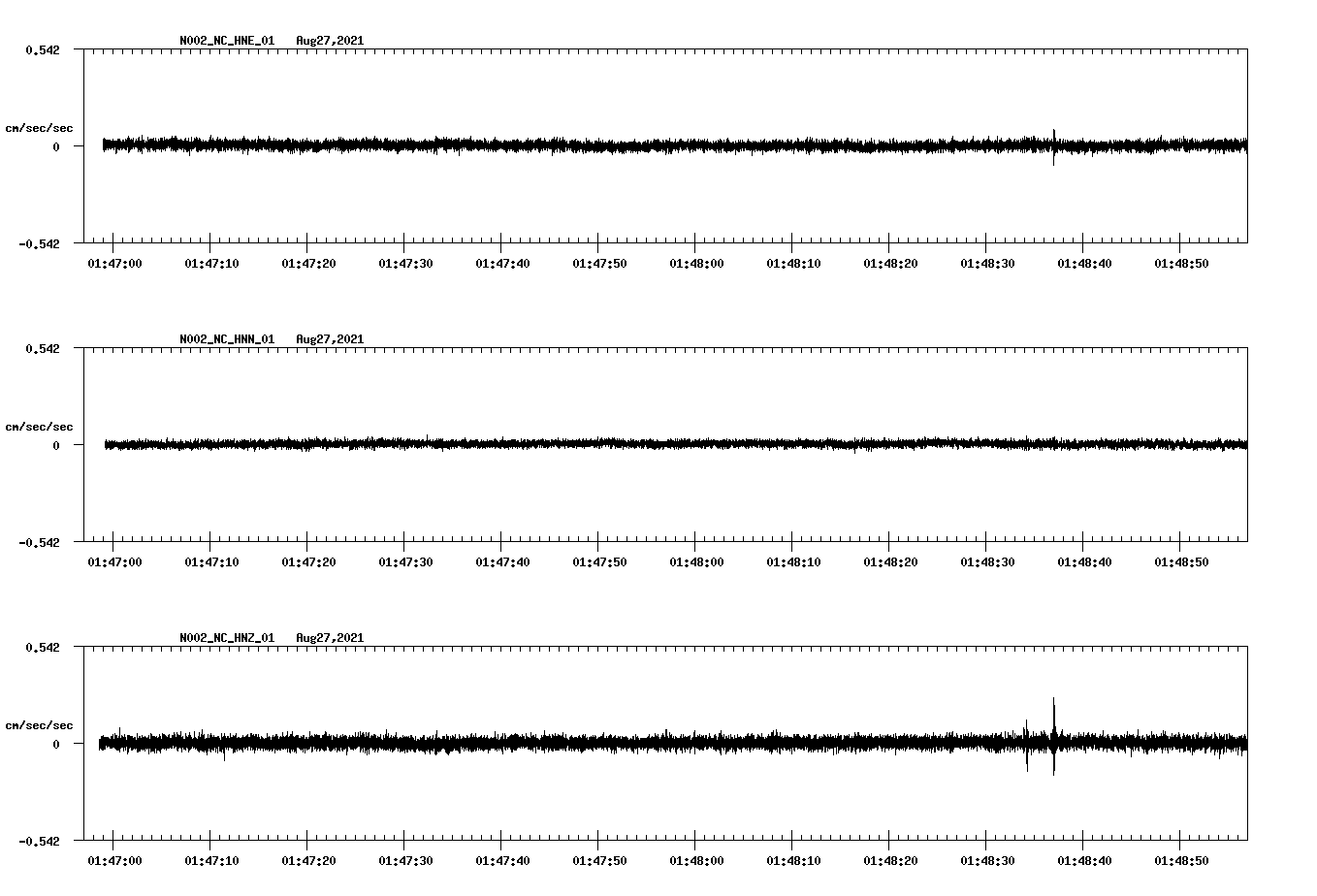Screen dimensions: 1317x896
Task: Click the tallest spike on the HNZ trace
Action: [x=1053, y=735]
